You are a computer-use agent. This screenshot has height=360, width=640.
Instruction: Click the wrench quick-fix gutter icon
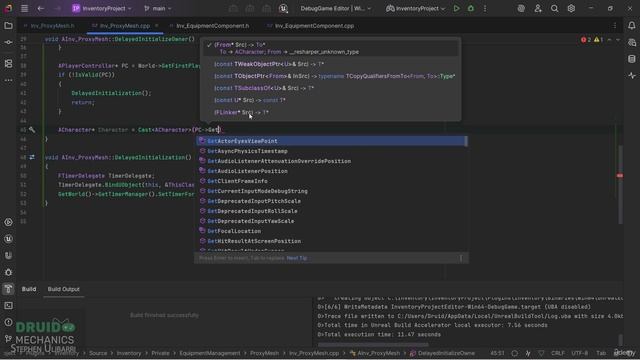[x=32, y=130]
